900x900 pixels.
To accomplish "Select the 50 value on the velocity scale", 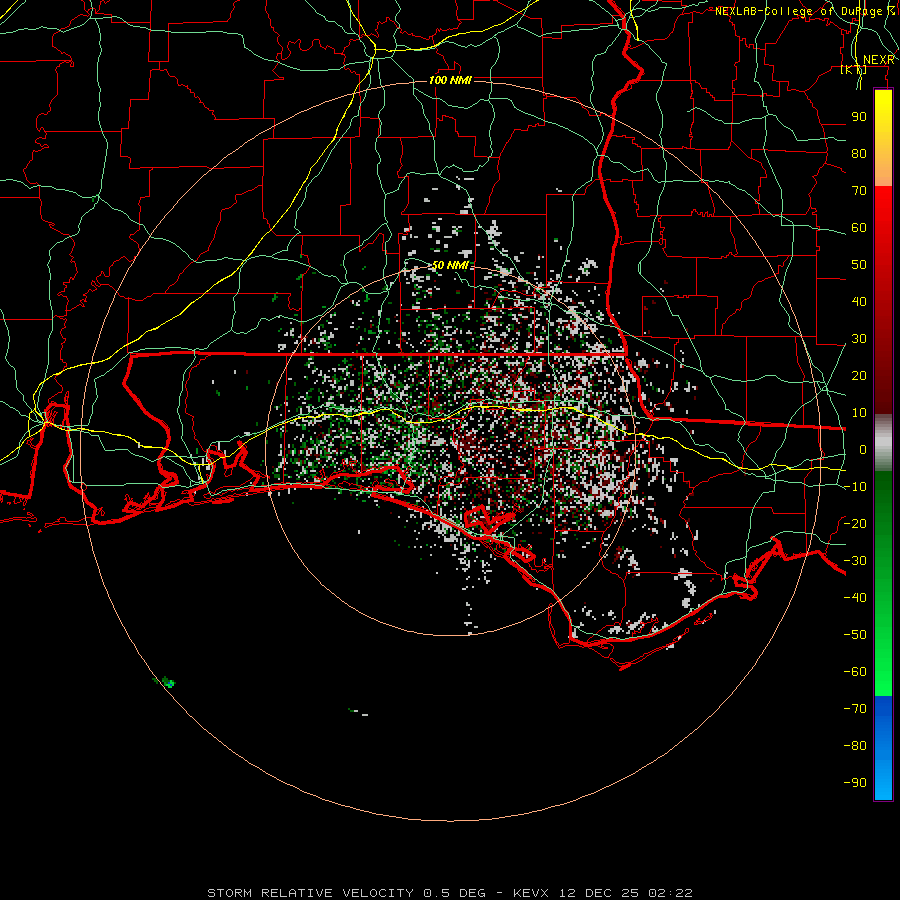I will (859, 265).
